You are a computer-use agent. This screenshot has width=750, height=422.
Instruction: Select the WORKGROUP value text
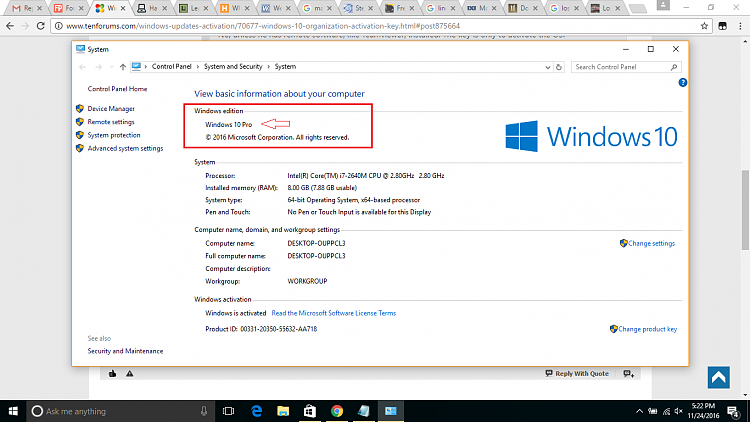[307, 281]
